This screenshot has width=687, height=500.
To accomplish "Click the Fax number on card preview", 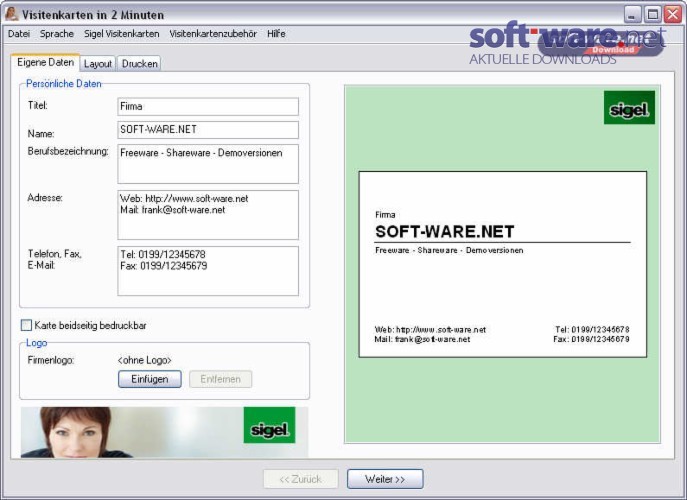I will (591, 339).
